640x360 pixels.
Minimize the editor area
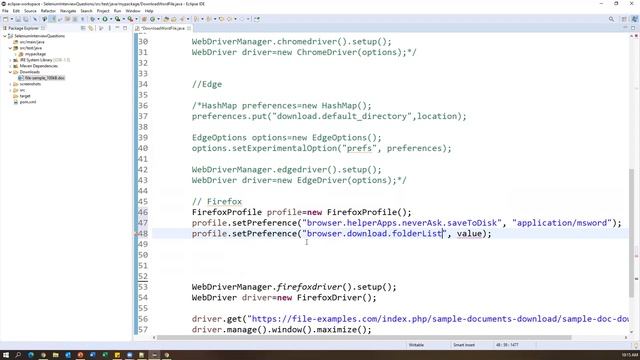(x=625, y=28)
